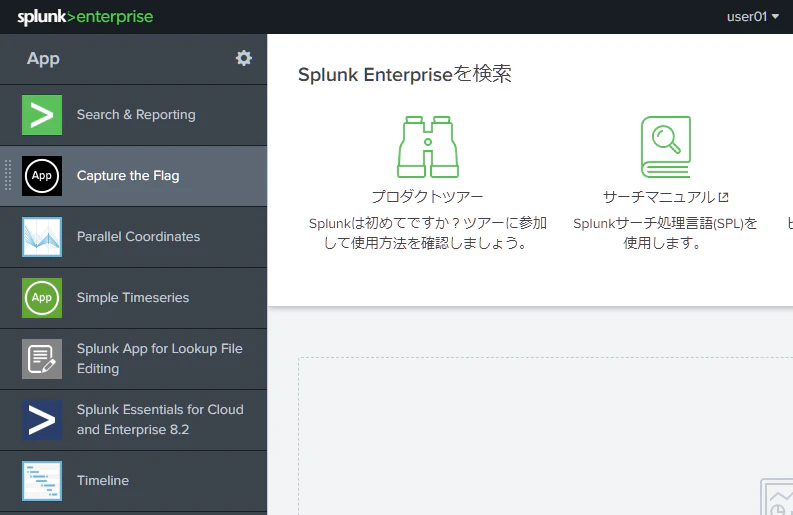Grab the drag handle beside Capture the Flag
The image size is (793, 515).
tap(8, 176)
